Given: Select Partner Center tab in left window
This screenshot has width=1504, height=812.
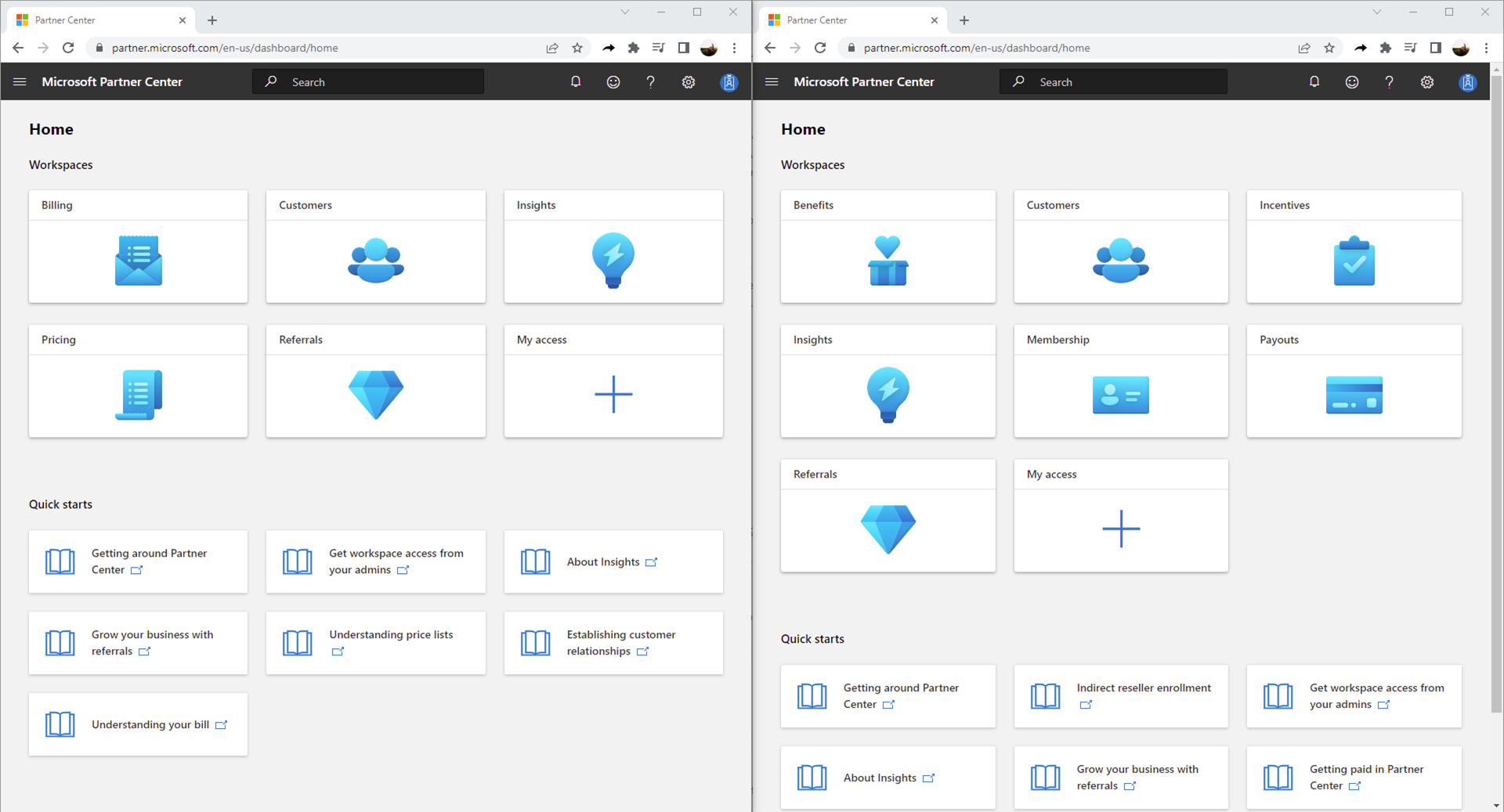Looking at the screenshot, I should pyautogui.click(x=100, y=20).
